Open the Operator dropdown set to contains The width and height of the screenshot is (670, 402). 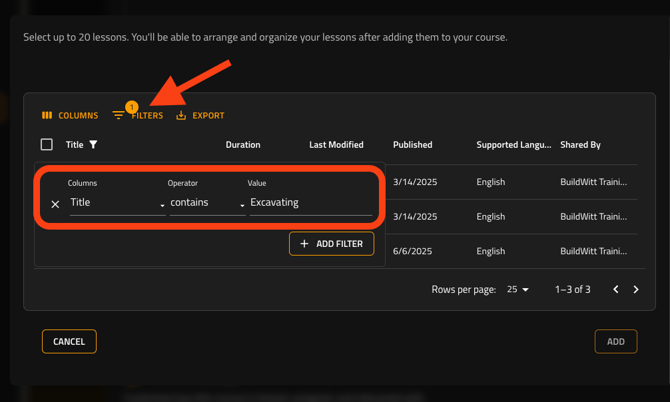coord(206,203)
